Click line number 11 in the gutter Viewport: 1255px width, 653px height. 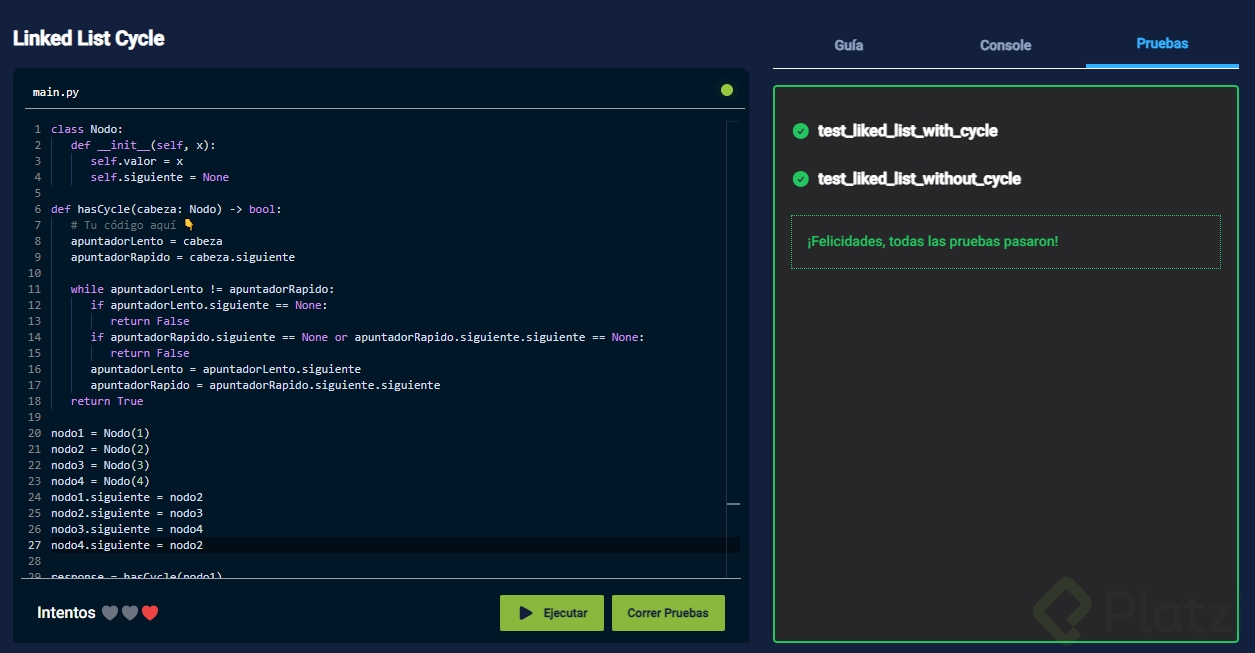35,289
